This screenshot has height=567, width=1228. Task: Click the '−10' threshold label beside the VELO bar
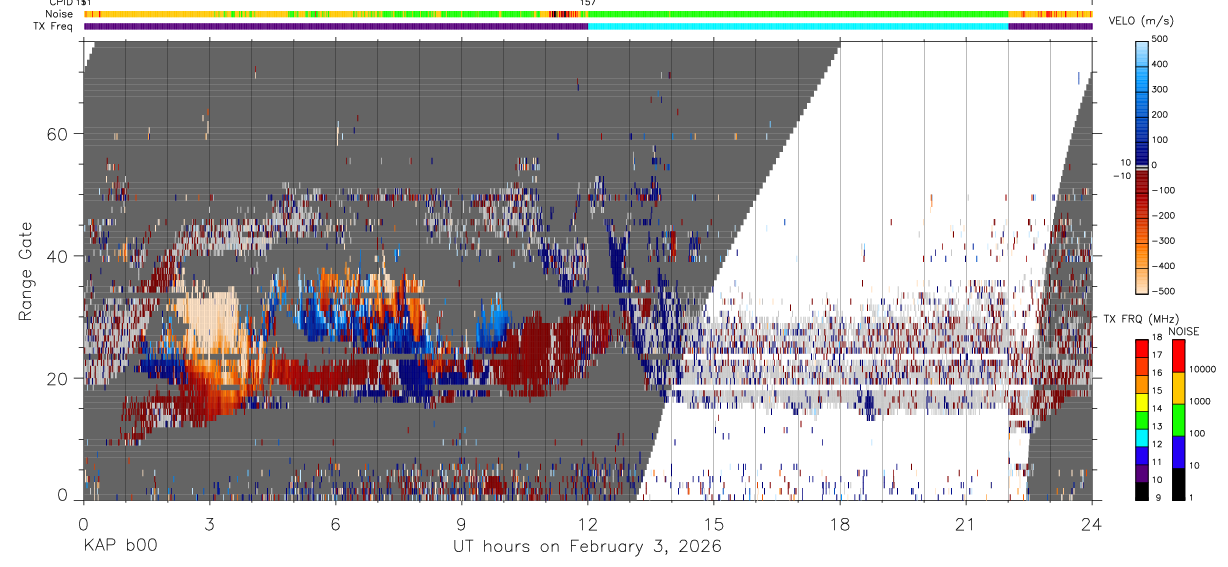click(1121, 176)
